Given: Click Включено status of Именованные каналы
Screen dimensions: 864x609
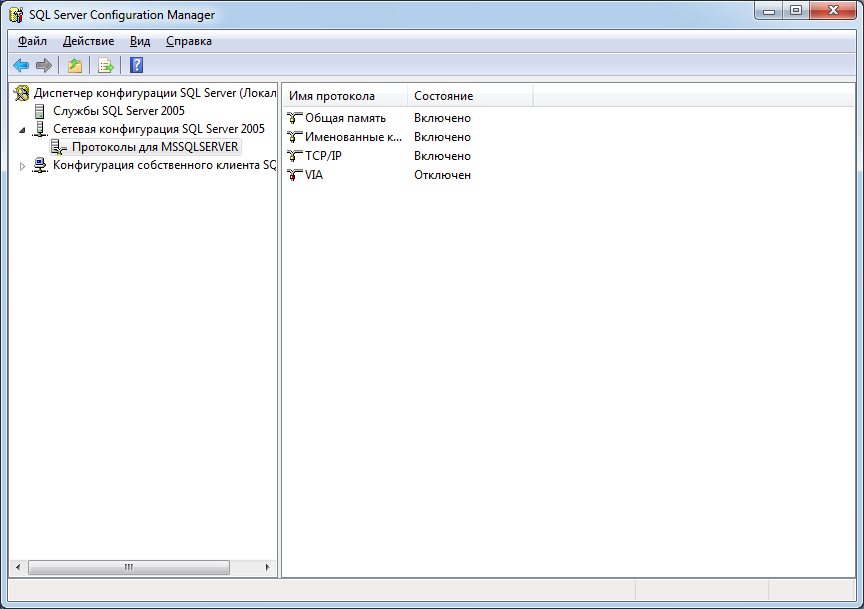Looking at the screenshot, I should pos(442,137).
